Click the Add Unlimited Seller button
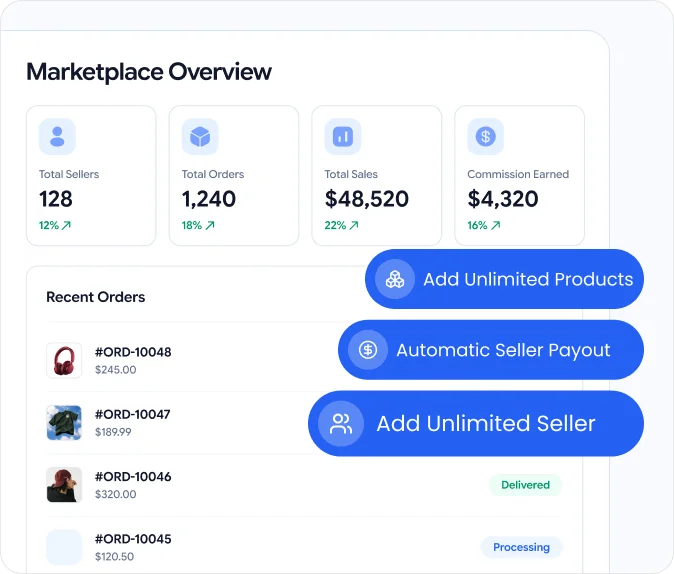This screenshot has height=574, width=674. click(x=476, y=424)
